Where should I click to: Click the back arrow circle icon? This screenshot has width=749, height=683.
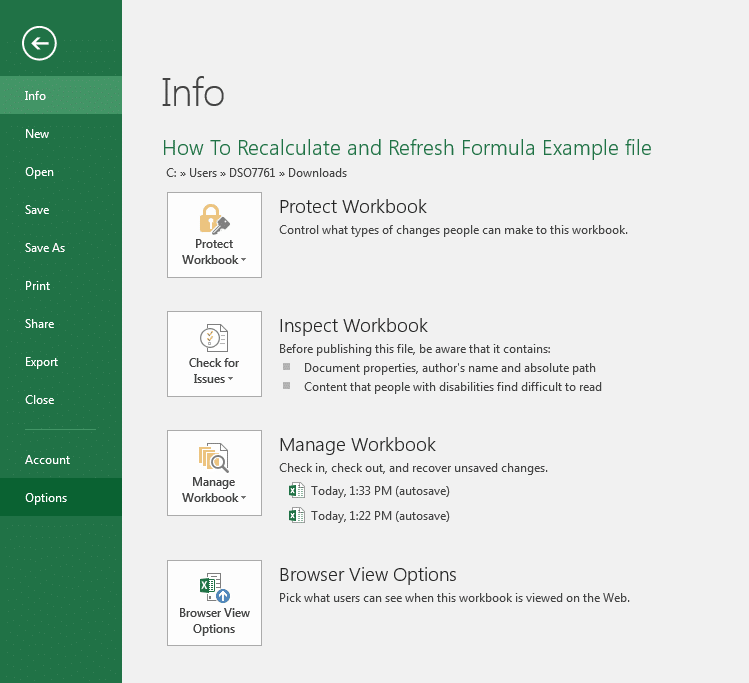coord(39,43)
